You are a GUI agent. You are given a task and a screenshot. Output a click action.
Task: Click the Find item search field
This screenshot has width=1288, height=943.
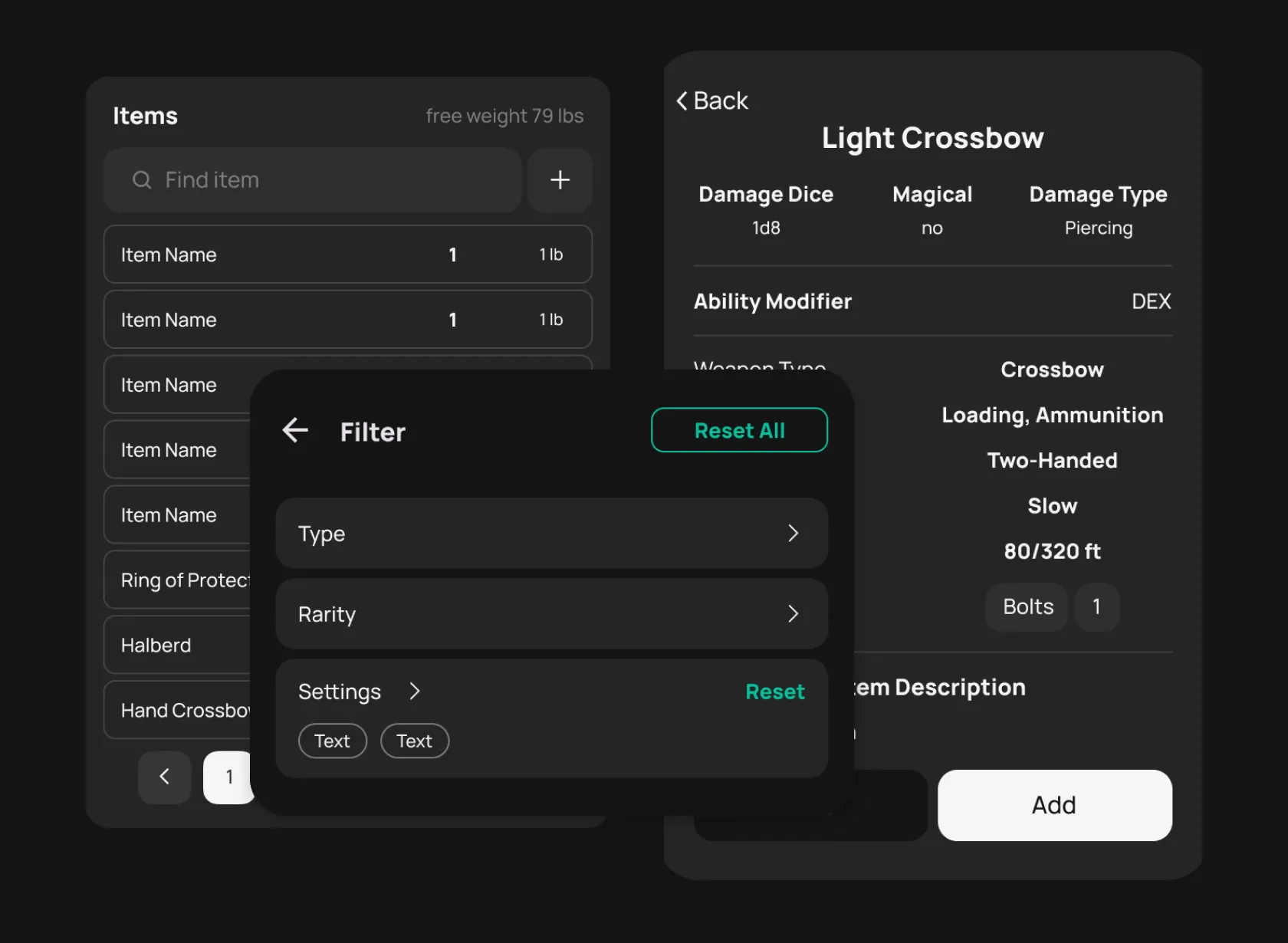[313, 180]
